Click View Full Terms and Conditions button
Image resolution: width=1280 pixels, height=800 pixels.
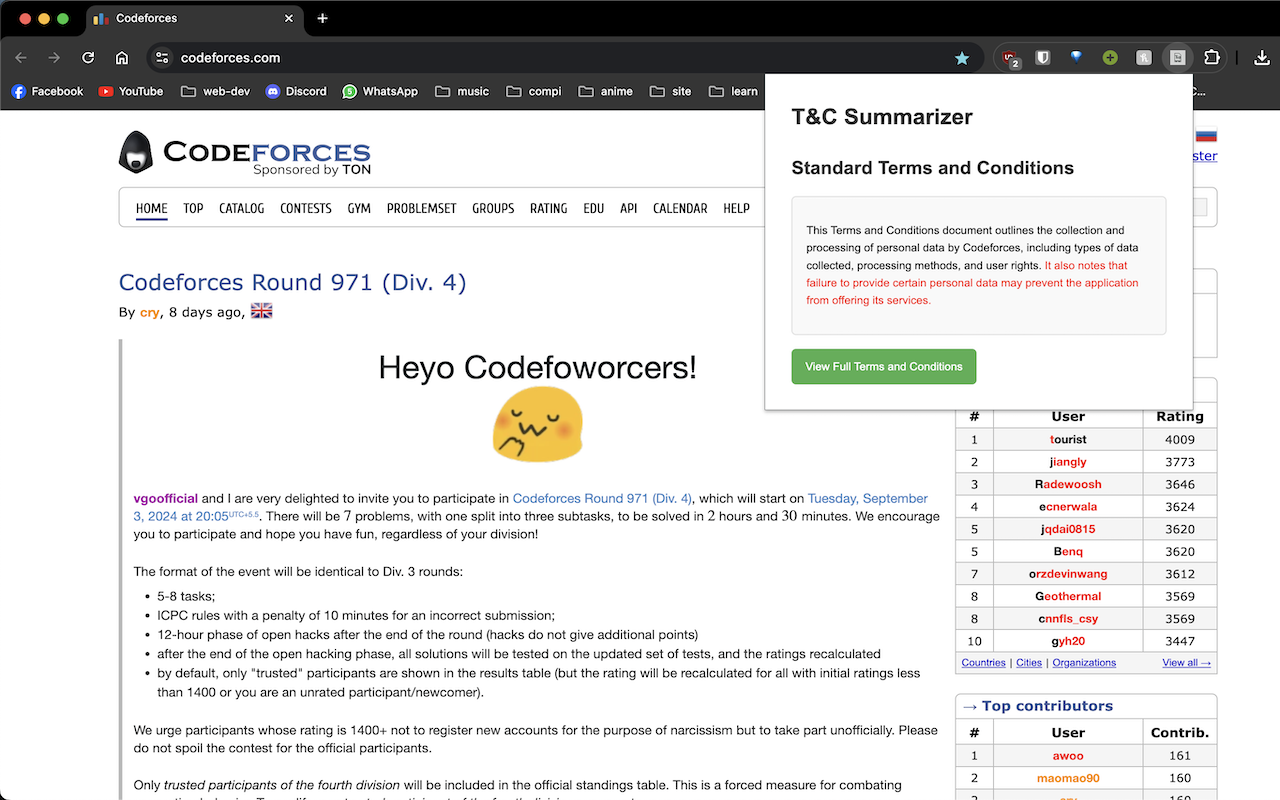883,367
